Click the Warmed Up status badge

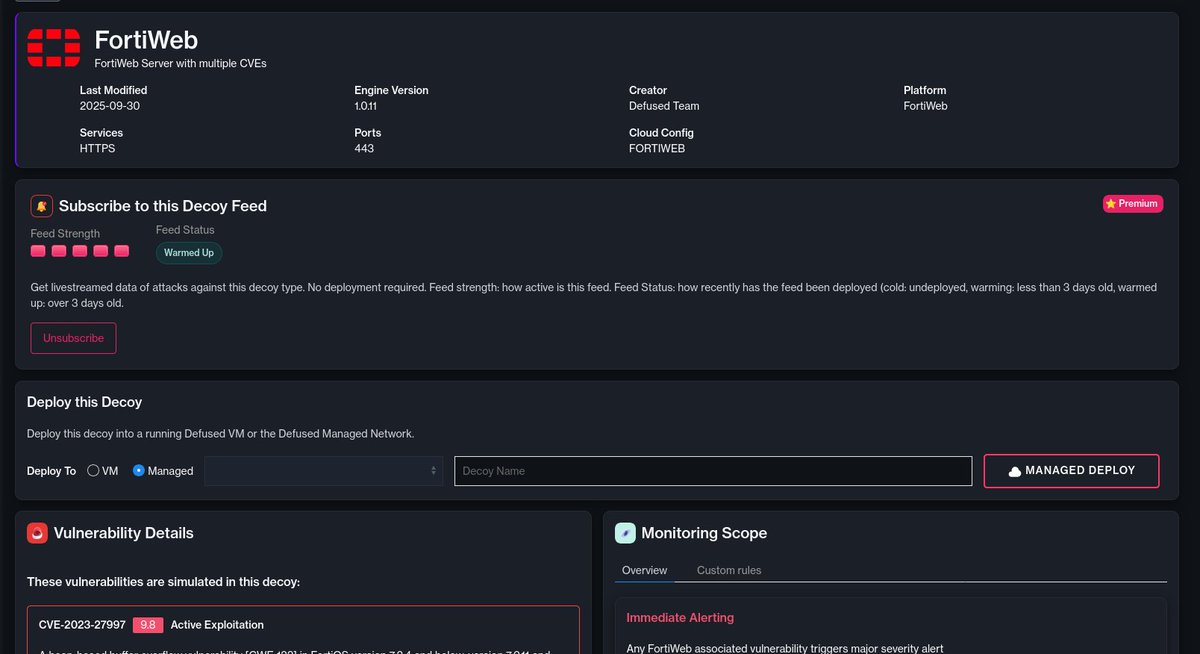click(x=189, y=253)
